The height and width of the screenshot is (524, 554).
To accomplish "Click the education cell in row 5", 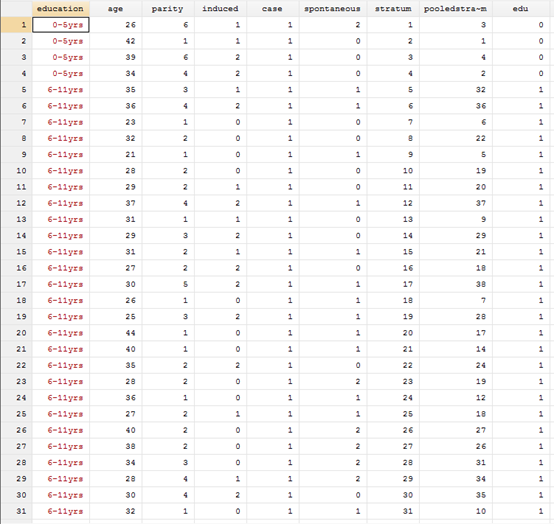I will pyautogui.click(x=61, y=90).
